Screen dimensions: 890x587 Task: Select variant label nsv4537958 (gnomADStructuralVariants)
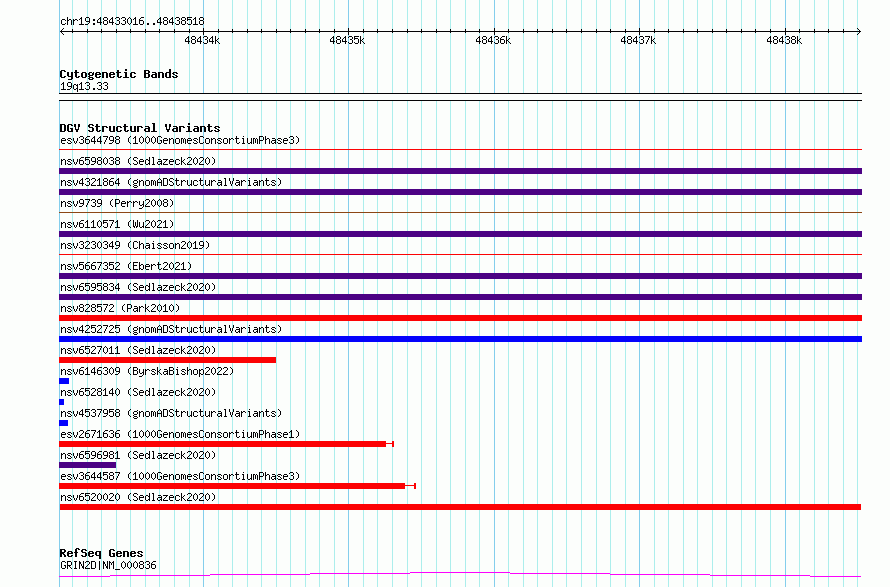[x=171, y=413]
